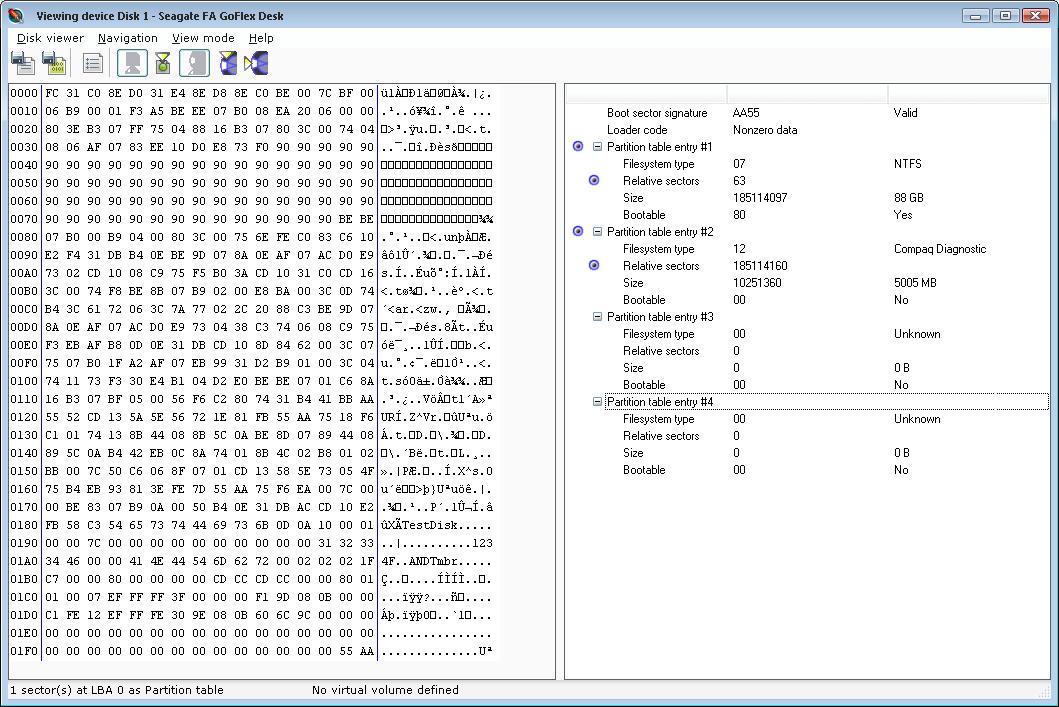Viewport: 1059px width, 707px height.
Task: Click the NTFS filesystem description
Action: (908, 163)
